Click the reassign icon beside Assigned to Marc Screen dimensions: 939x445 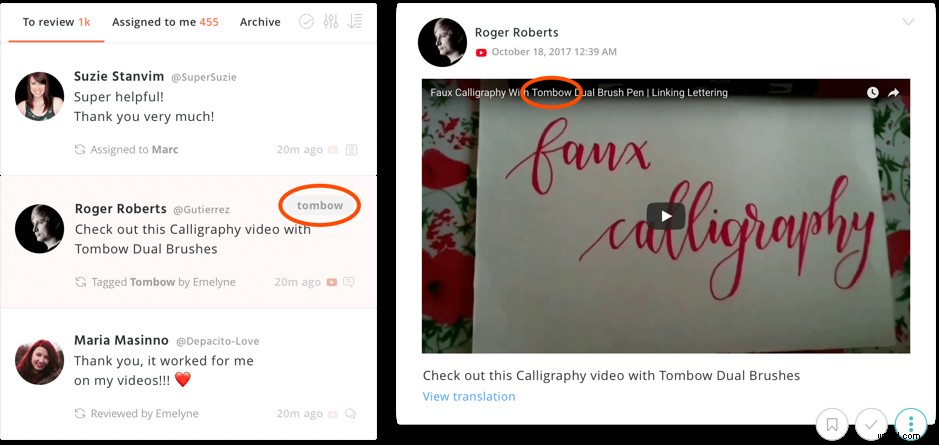(x=80, y=150)
